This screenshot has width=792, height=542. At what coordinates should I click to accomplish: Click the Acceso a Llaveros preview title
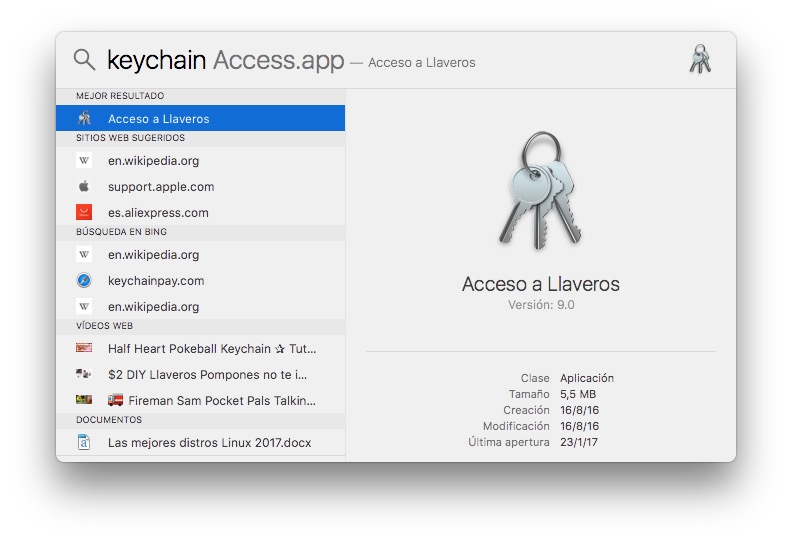click(540, 284)
